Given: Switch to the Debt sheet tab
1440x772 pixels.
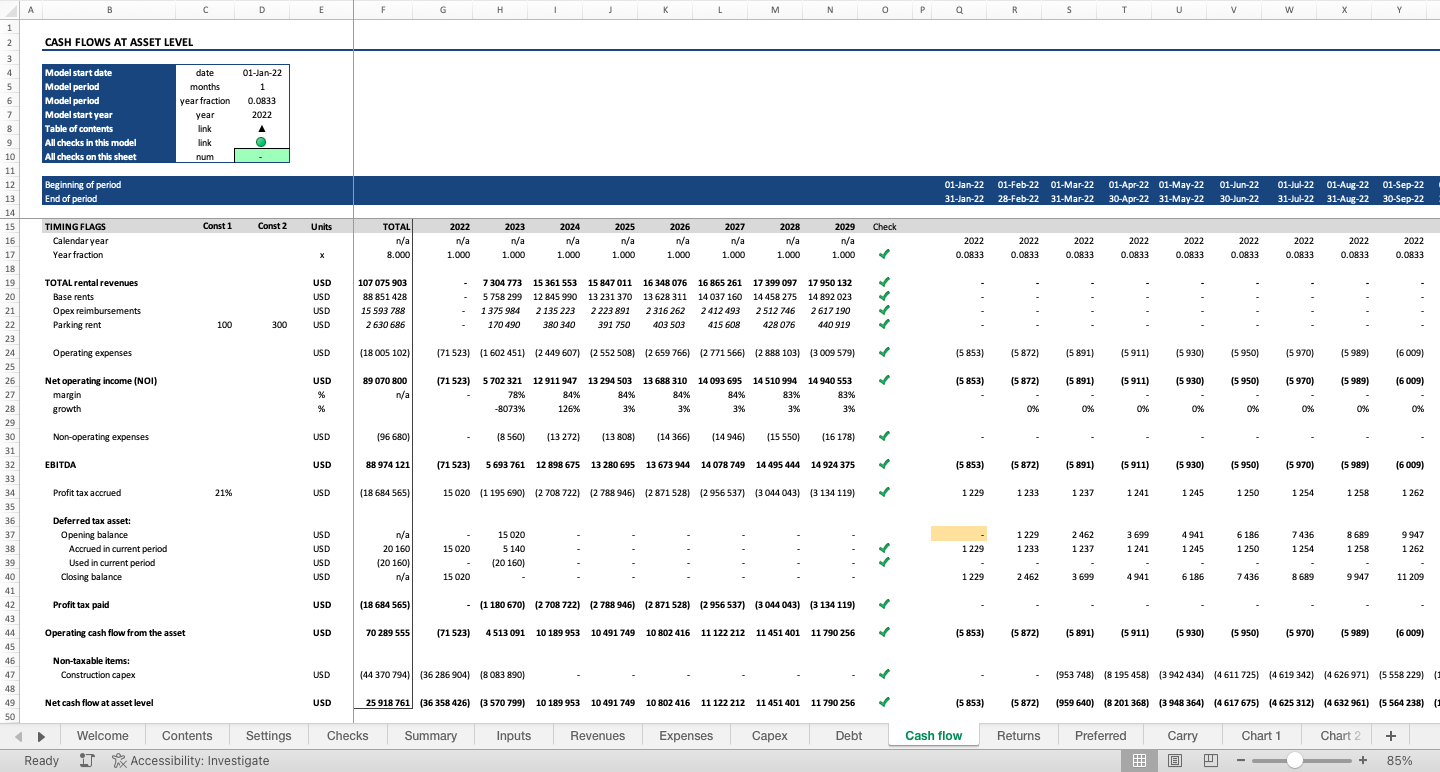Looking at the screenshot, I should tap(849, 736).
